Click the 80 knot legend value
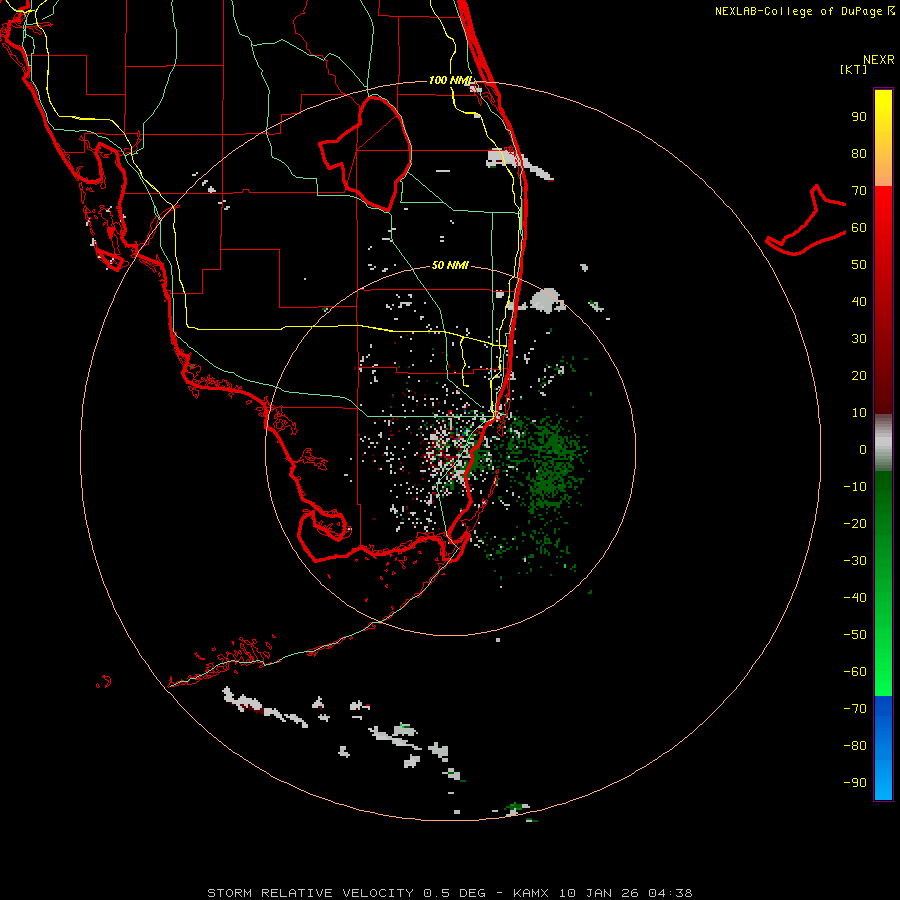Viewport: 900px width, 900px height. 859,153
